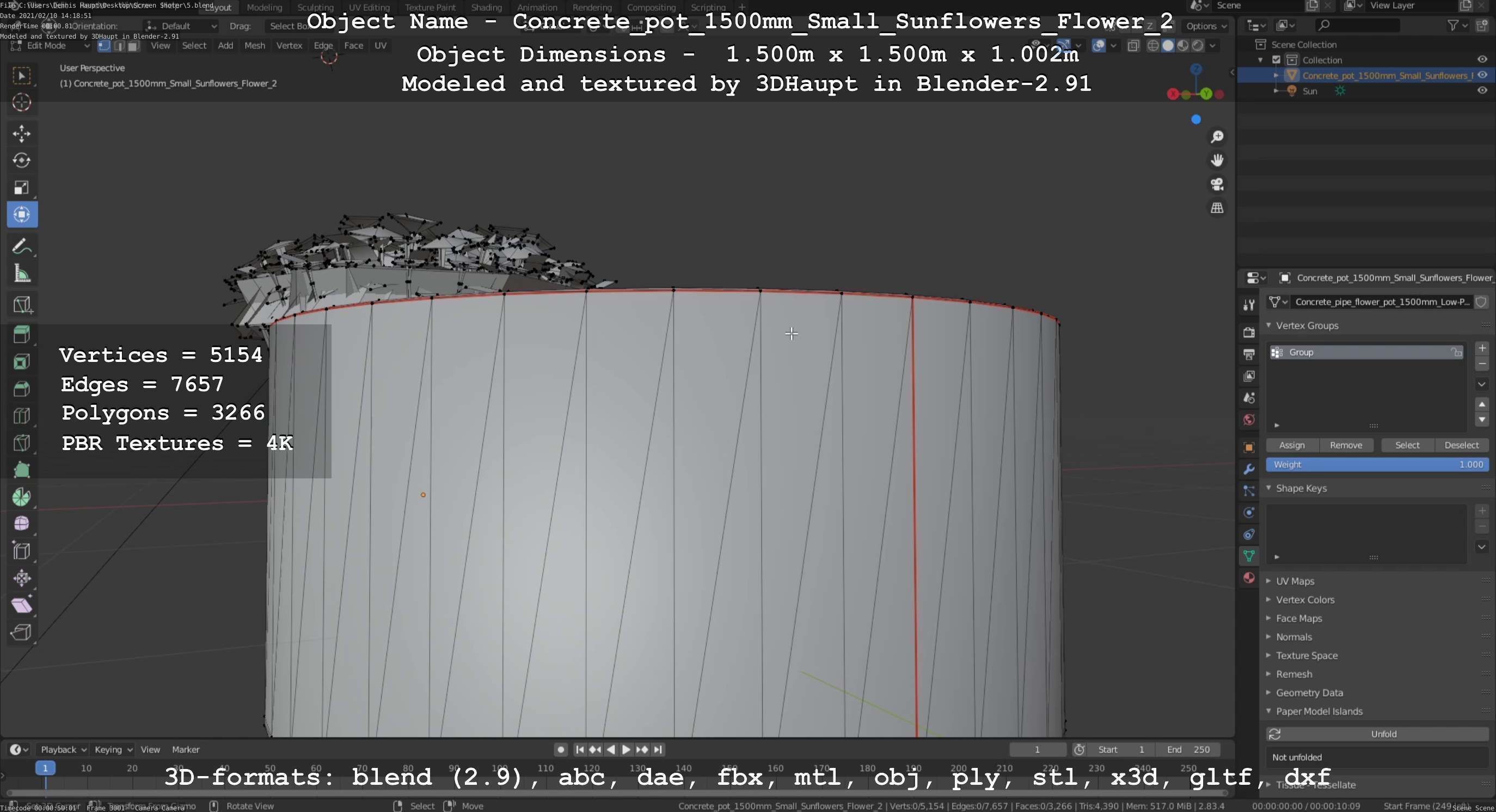Open the Edge menu

tap(323, 46)
